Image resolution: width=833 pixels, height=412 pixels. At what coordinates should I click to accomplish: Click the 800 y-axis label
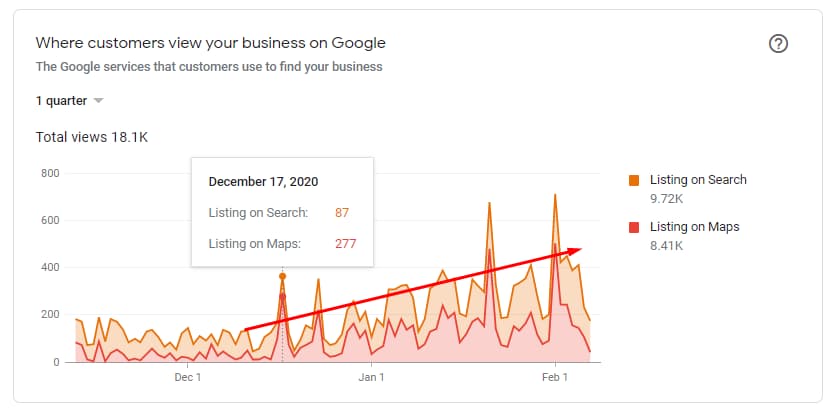click(x=50, y=174)
